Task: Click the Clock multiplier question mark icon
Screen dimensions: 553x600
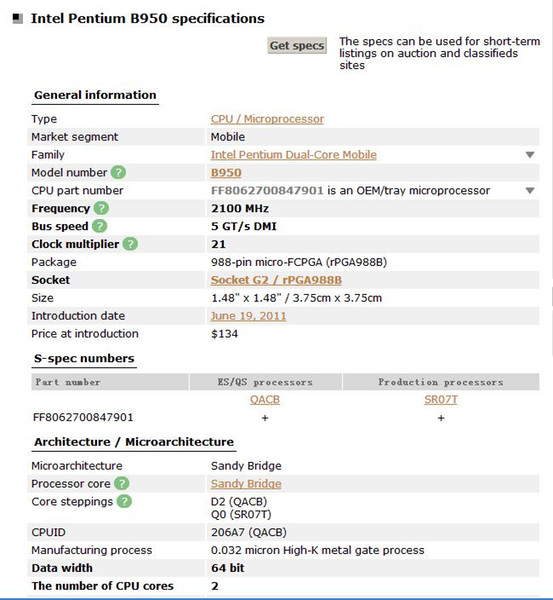Action: [130, 244]
